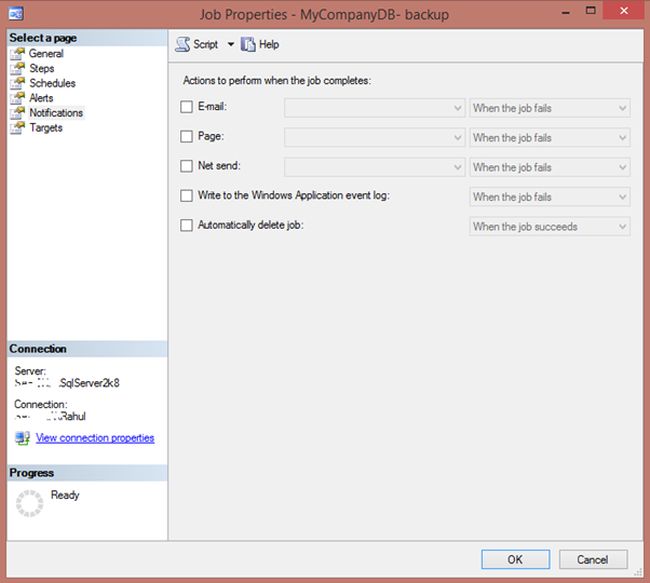
Task: Click the Script toolbar icon
Action: click(x=182, y=44)
